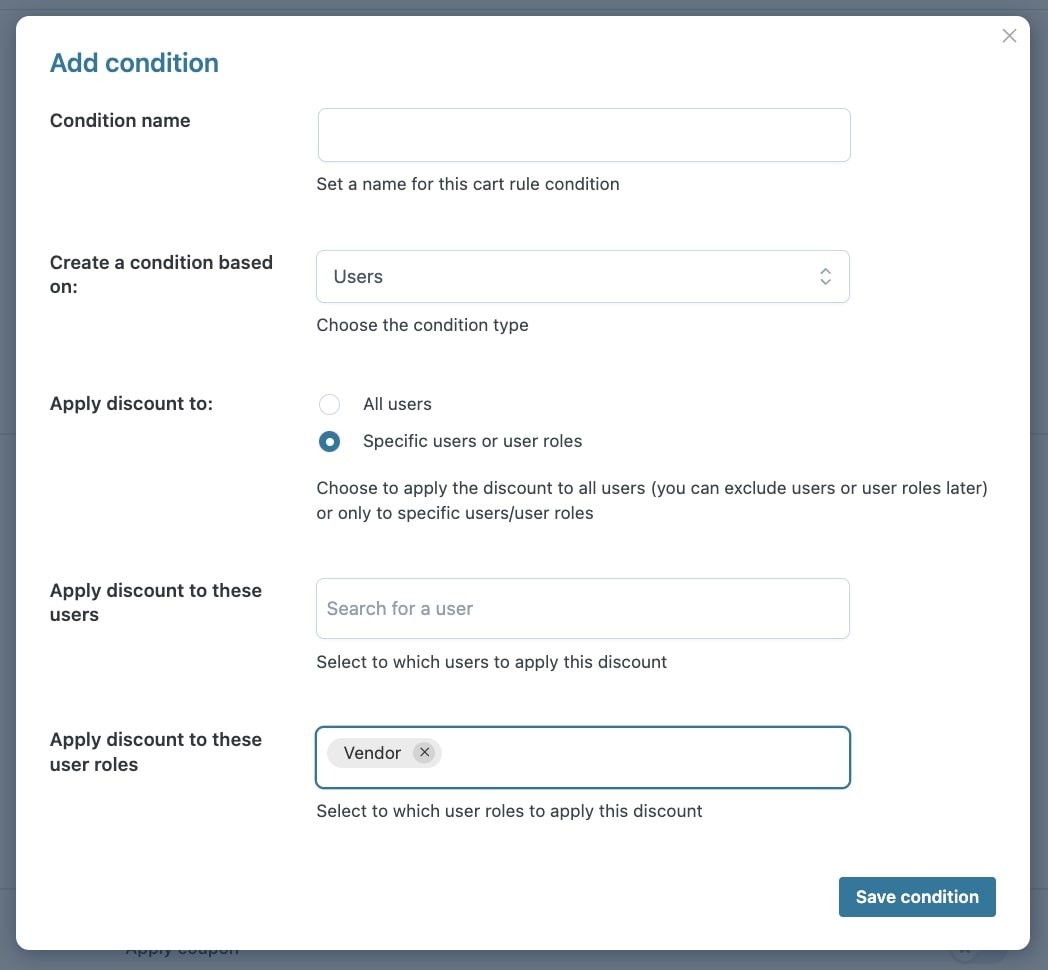Click the 'Add condition' dialog heading

tap(134, 63)
